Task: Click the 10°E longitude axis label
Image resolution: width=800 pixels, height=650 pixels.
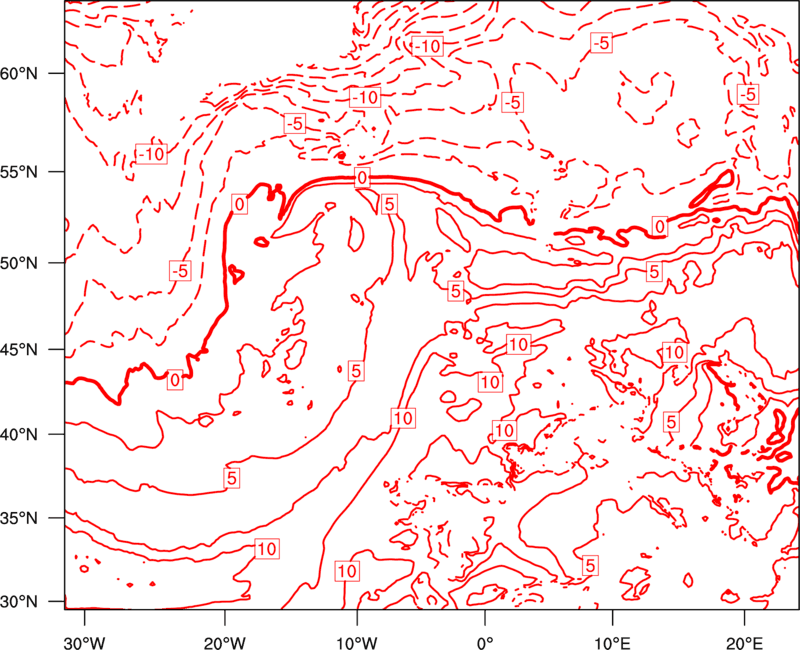Action: pyautogui.click(x=612, y=643)
